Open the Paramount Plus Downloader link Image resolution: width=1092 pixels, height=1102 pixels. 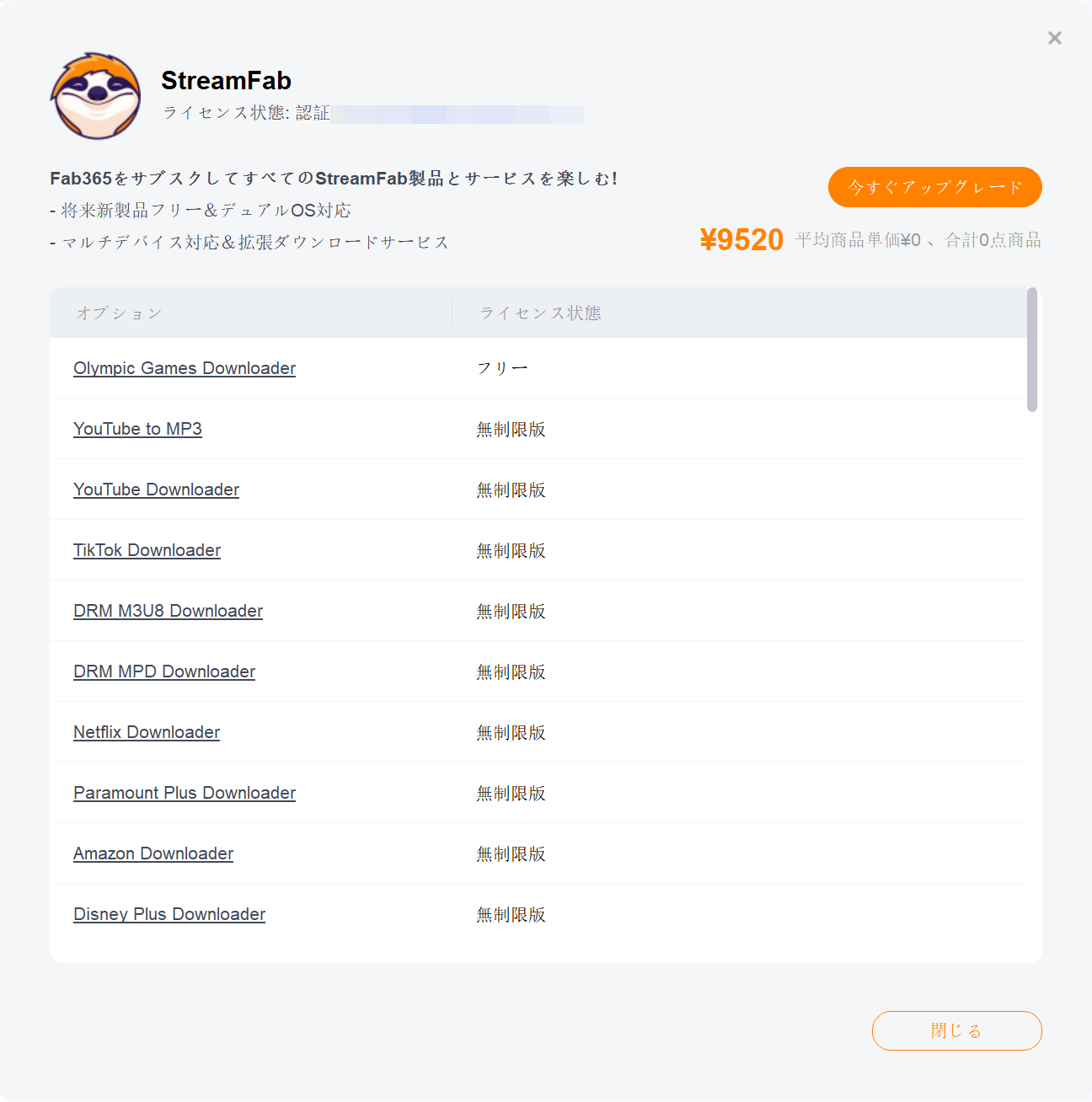click(x=185, y=793)
